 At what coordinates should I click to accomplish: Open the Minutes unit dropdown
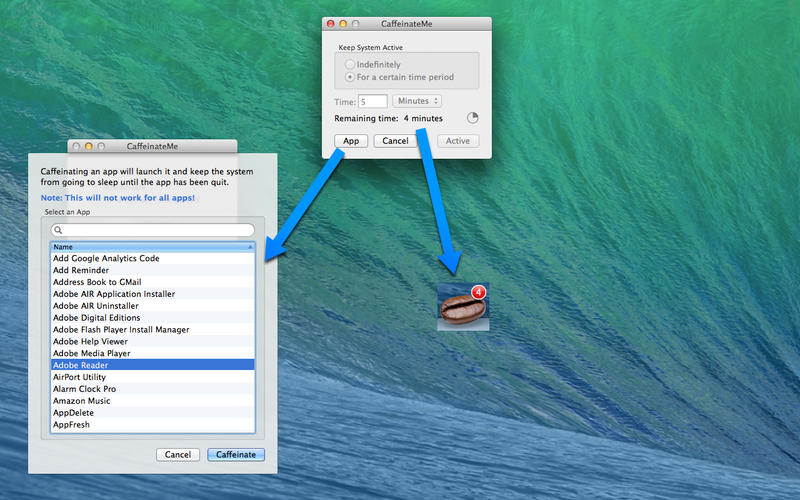click(x=416, y=101)
